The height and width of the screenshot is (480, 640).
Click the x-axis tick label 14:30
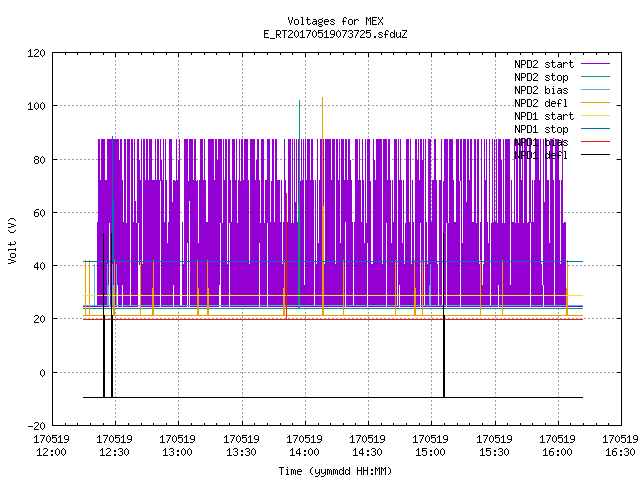tap(367, 452)
